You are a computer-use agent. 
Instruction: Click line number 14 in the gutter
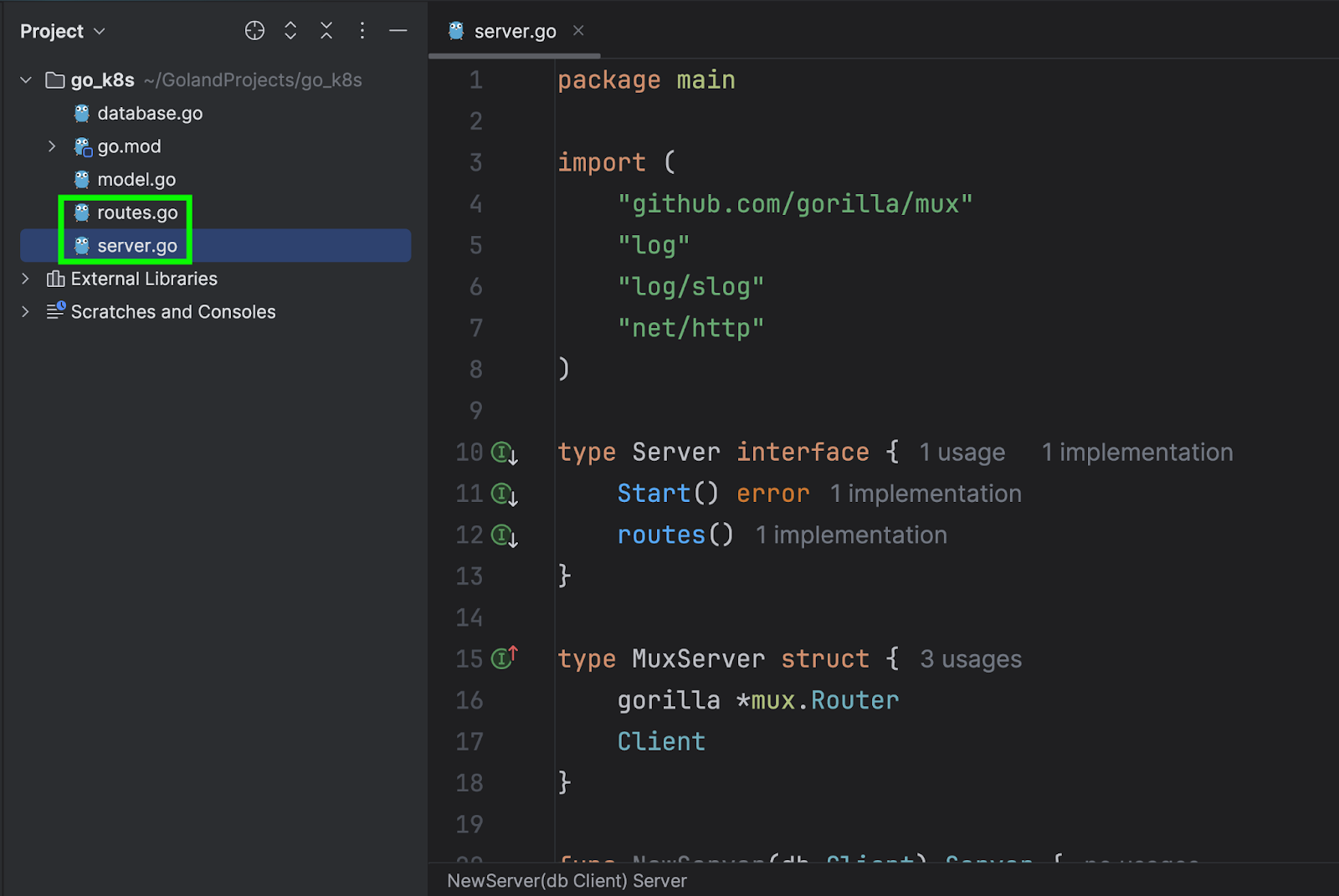click(469, 618)
